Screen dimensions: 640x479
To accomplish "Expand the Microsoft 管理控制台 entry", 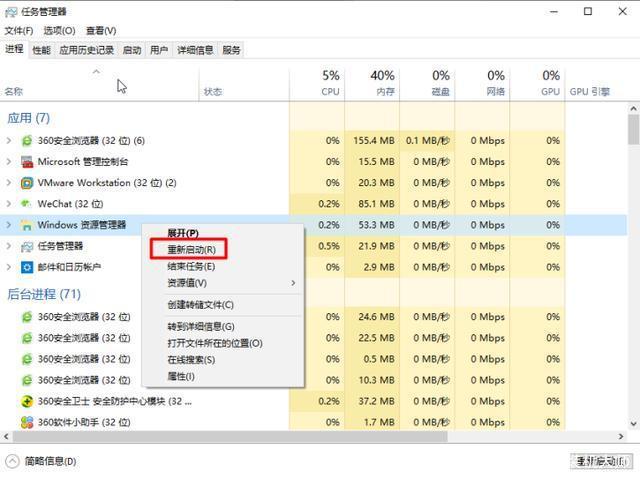I will pyautogui.click(x=9, y=162).
